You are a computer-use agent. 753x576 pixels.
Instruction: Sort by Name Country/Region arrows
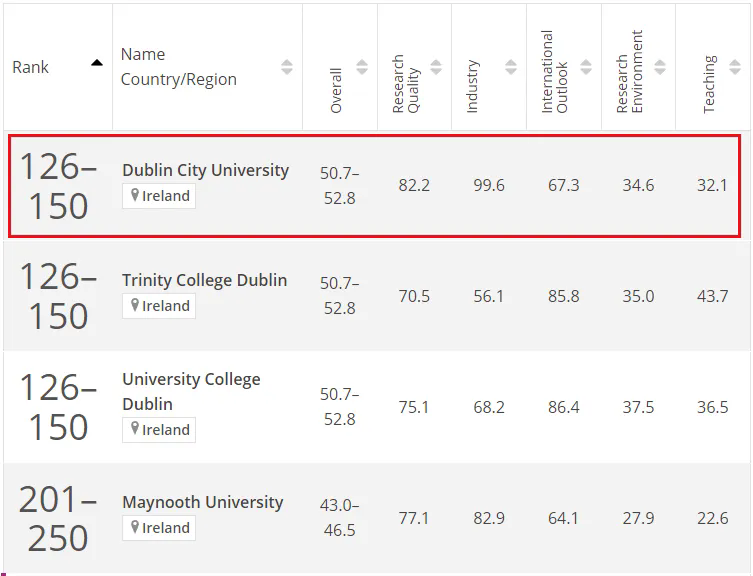(287, 67)
